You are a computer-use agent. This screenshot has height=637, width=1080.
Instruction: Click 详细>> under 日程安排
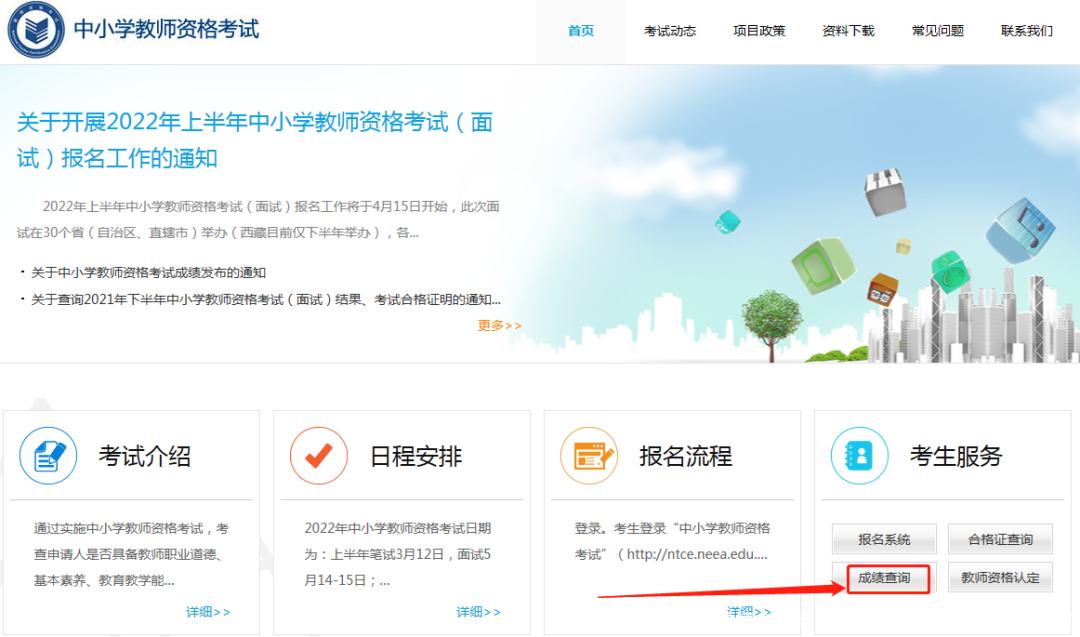[479, 611]
